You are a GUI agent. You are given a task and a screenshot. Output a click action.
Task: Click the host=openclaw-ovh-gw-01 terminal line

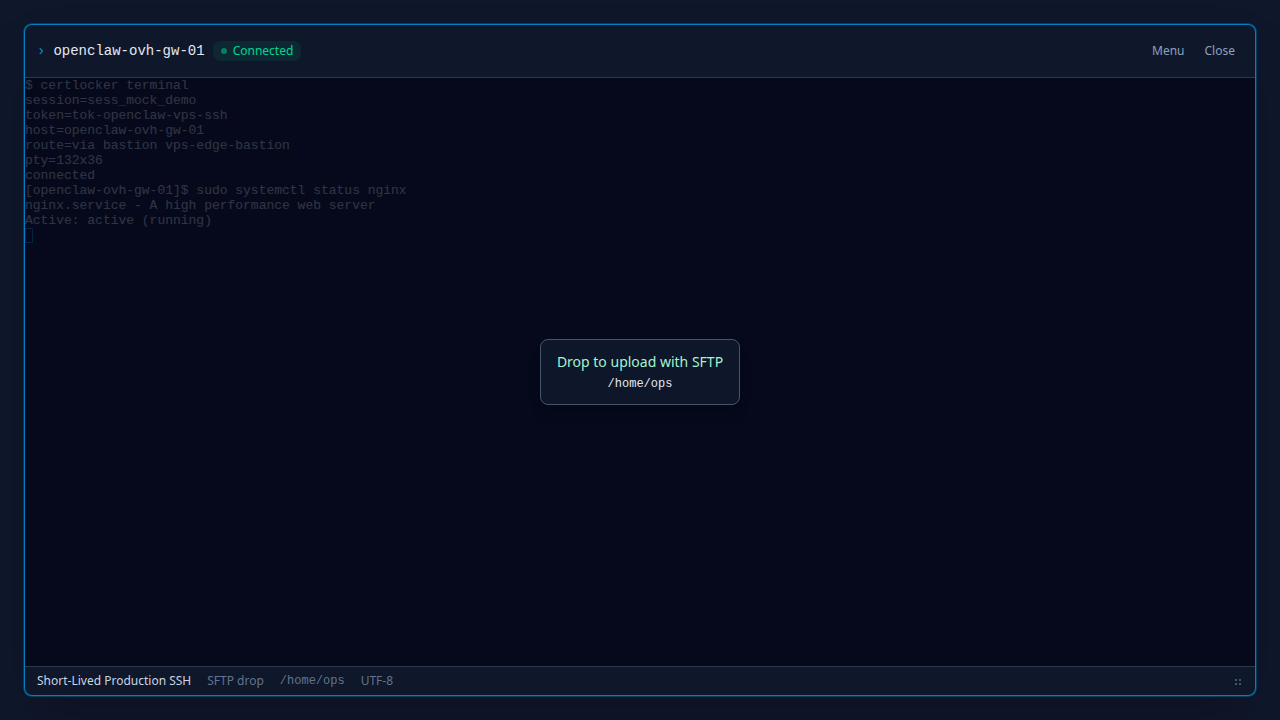(114, 130)
